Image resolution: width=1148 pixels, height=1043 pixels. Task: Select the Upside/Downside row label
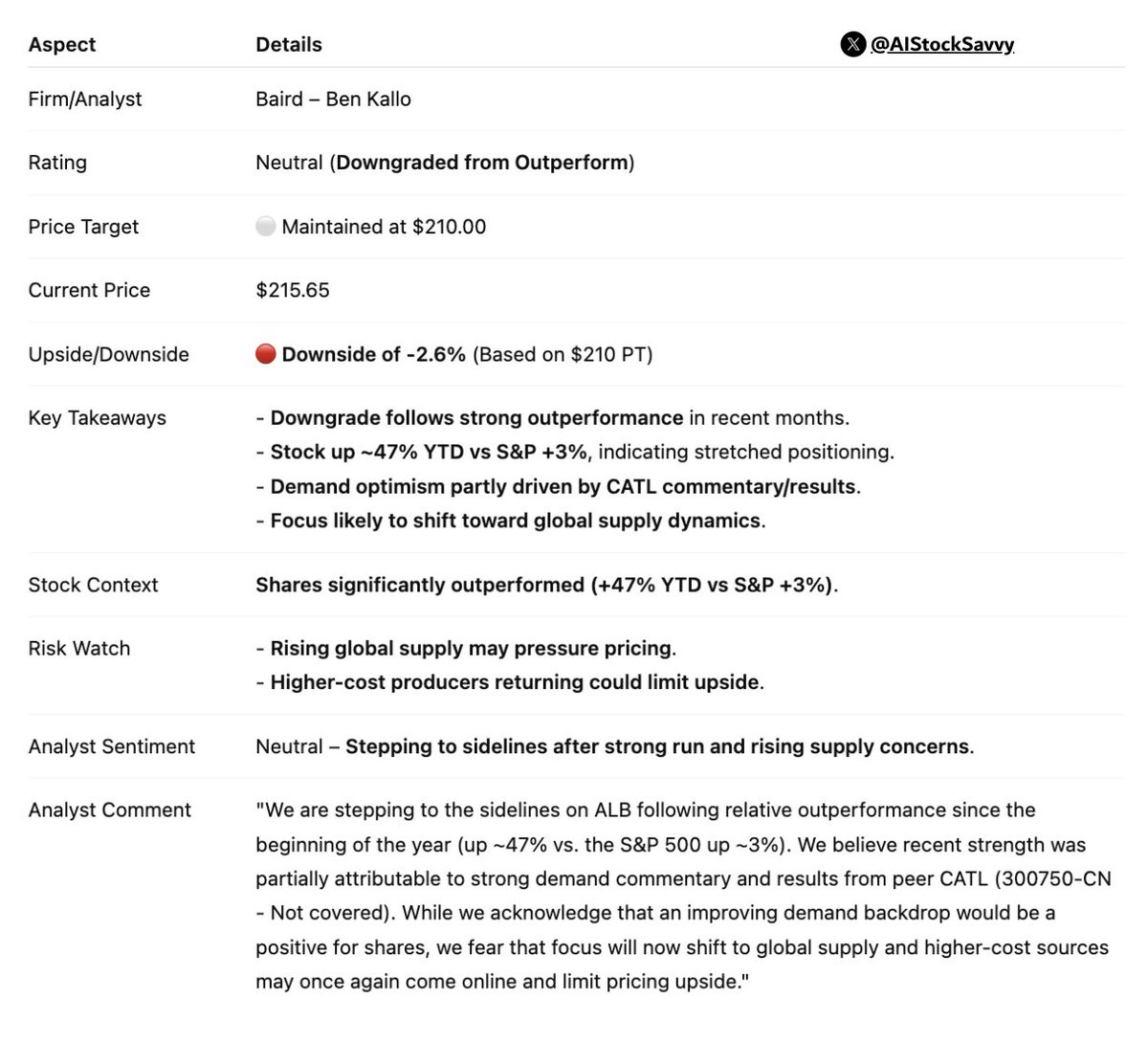point(108,354)
